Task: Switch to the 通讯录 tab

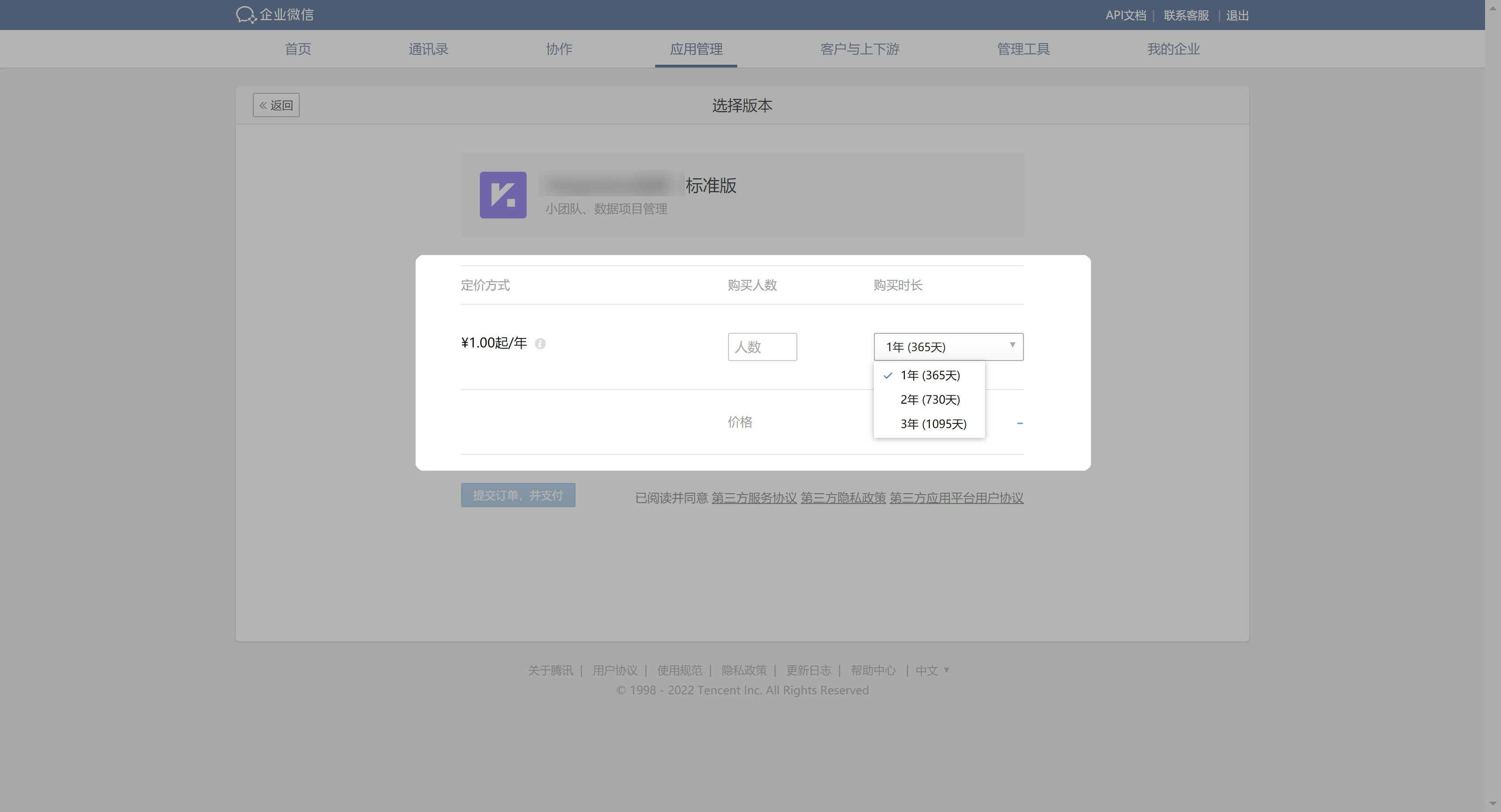Action: click(428, 49)
